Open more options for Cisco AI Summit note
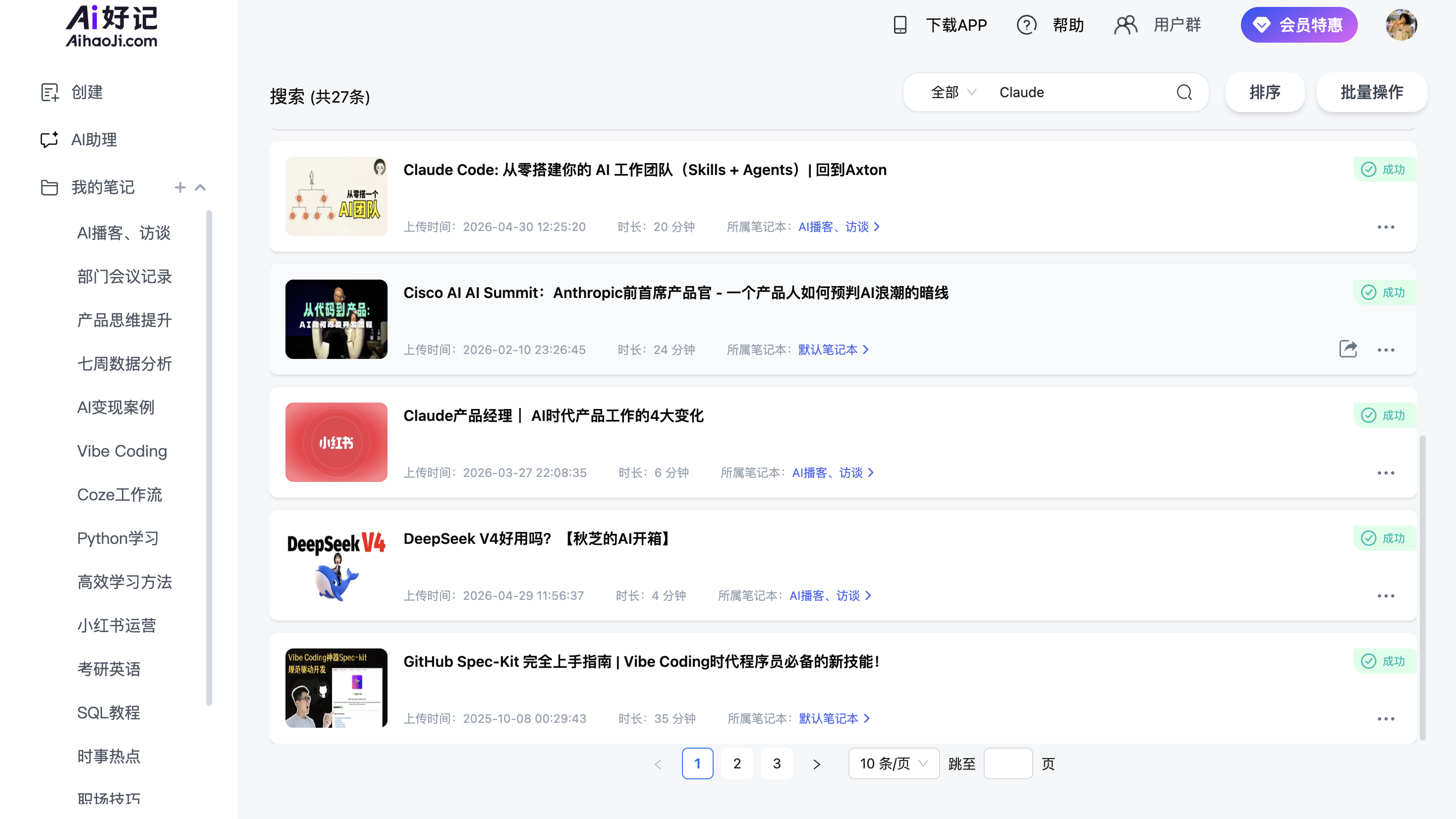The width and height of the screenshot is (1456, 819). (x=1386, y=350)
